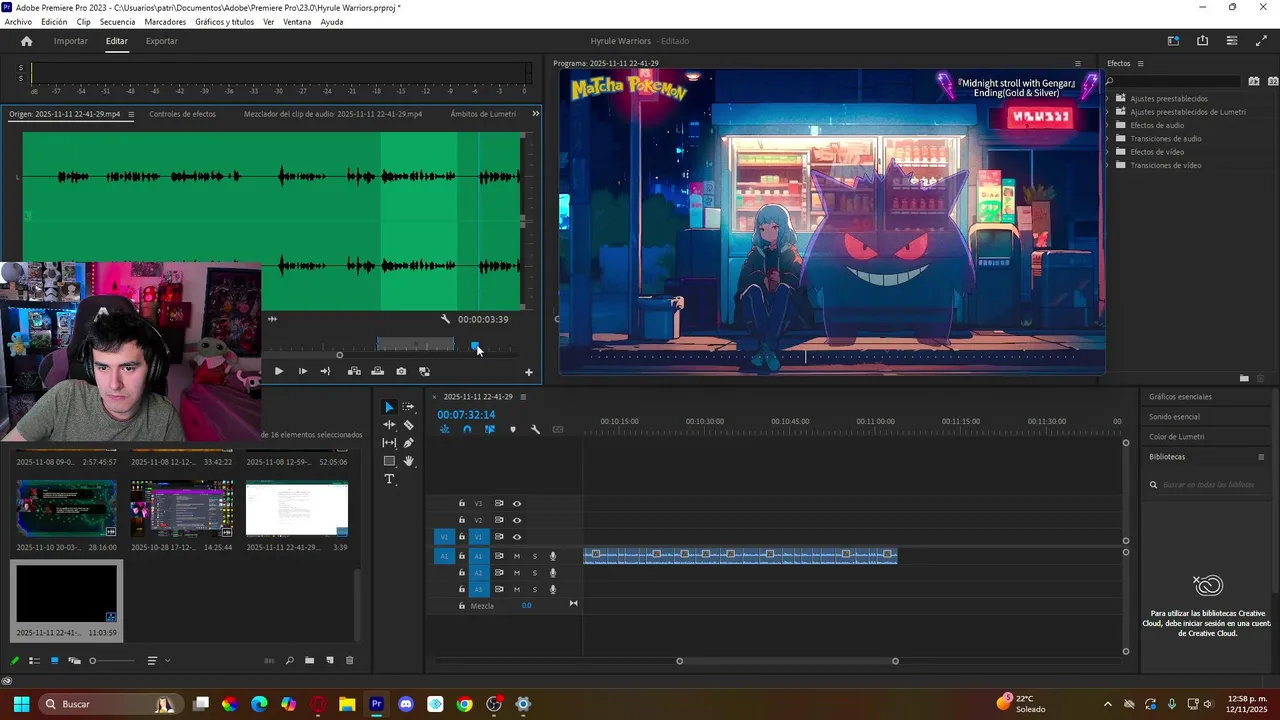Toggle Linked Selection in timeline

click(490, 430)
